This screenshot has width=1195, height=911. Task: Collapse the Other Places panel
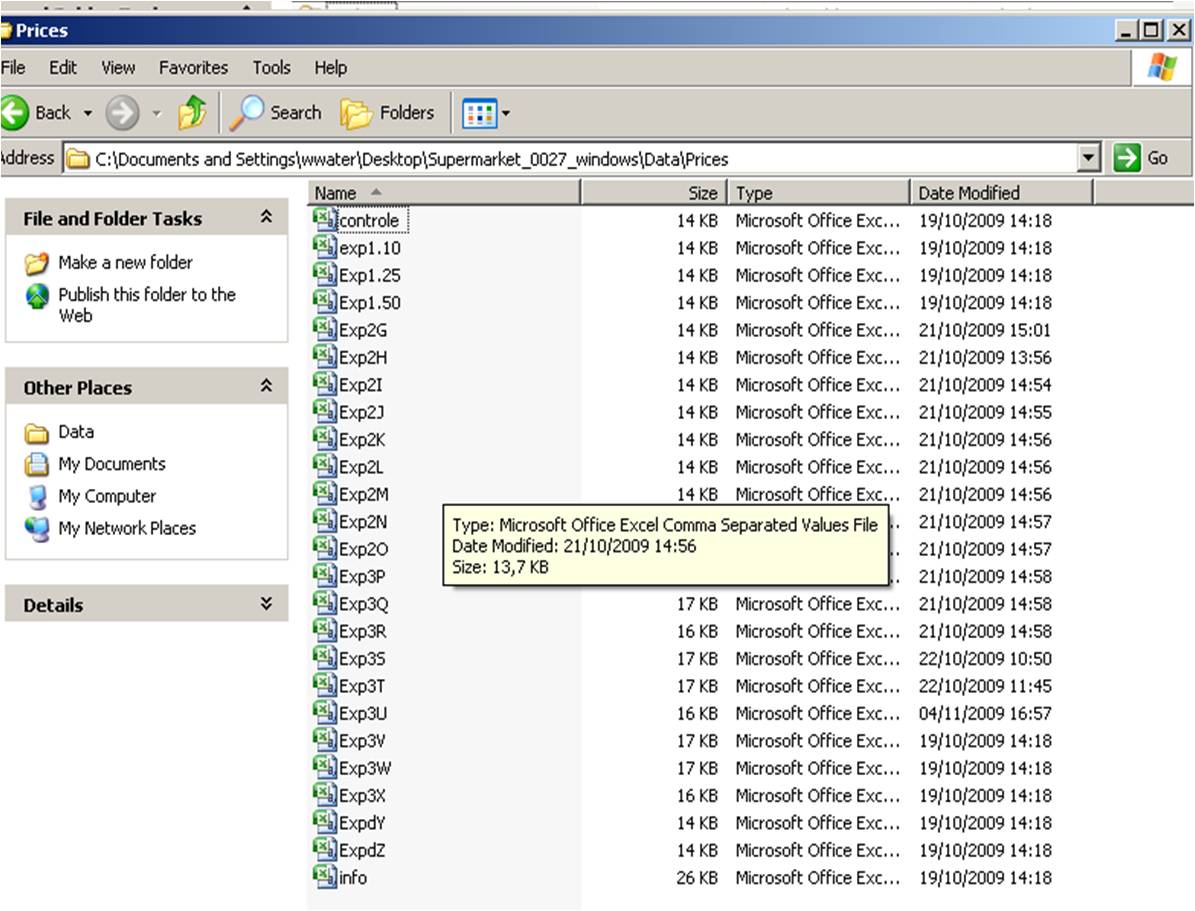(266, 386)
